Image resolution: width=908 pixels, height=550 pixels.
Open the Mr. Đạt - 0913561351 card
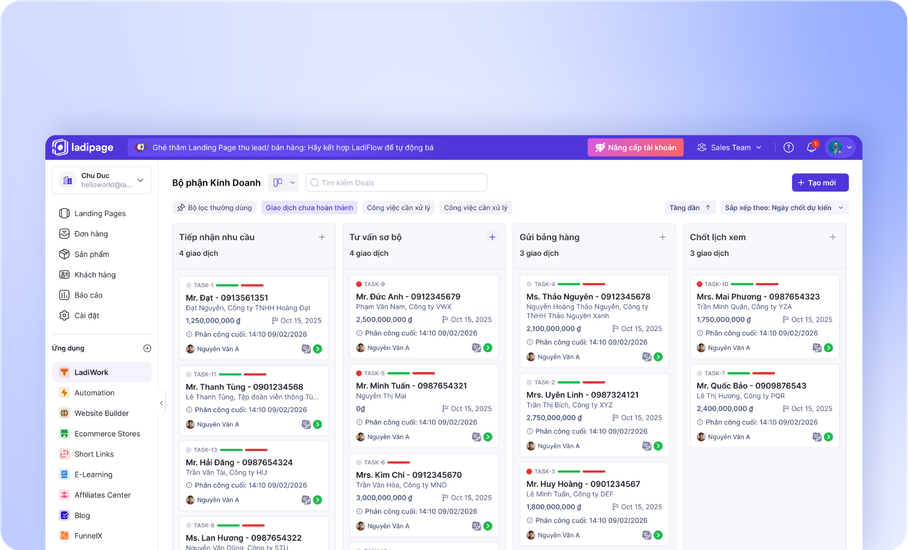point(254,317)
